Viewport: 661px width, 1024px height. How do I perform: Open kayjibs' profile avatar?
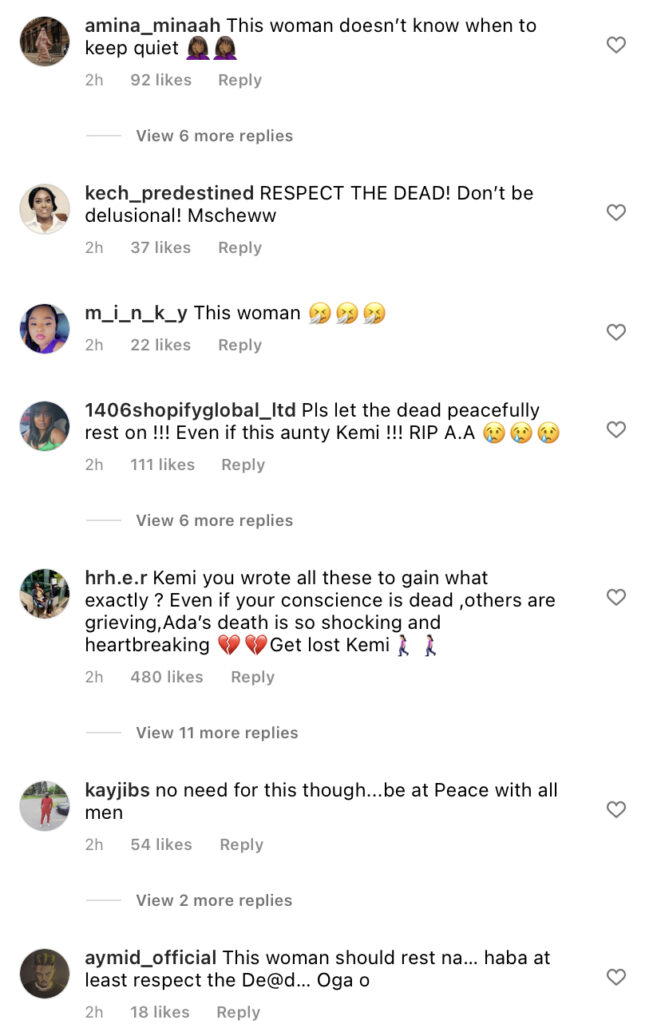point(45,806)
